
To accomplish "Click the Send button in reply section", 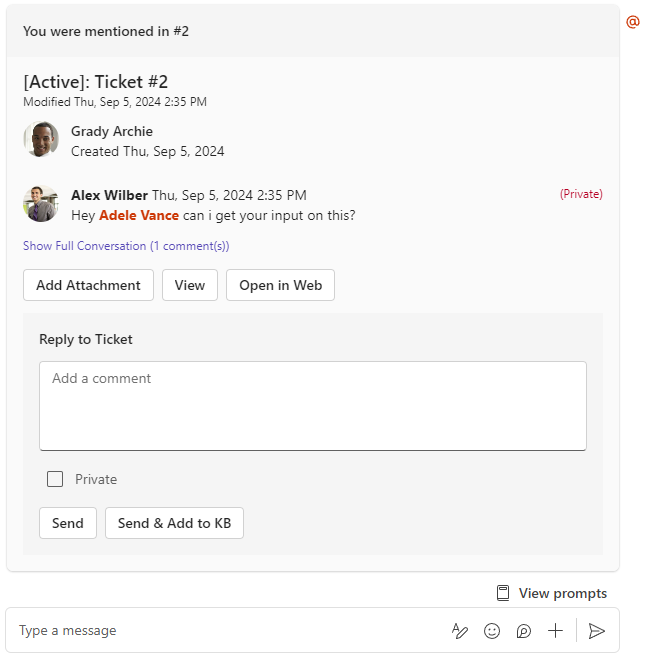I will 68,523.
